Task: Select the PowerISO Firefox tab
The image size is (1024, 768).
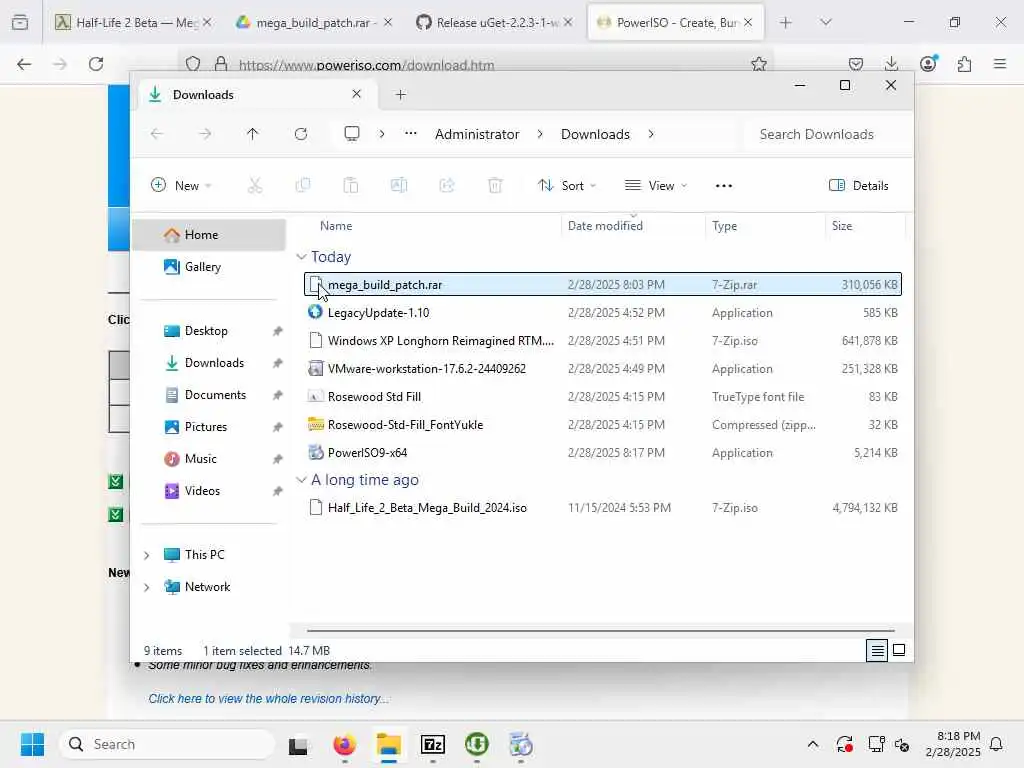Action: click(676, 22)
